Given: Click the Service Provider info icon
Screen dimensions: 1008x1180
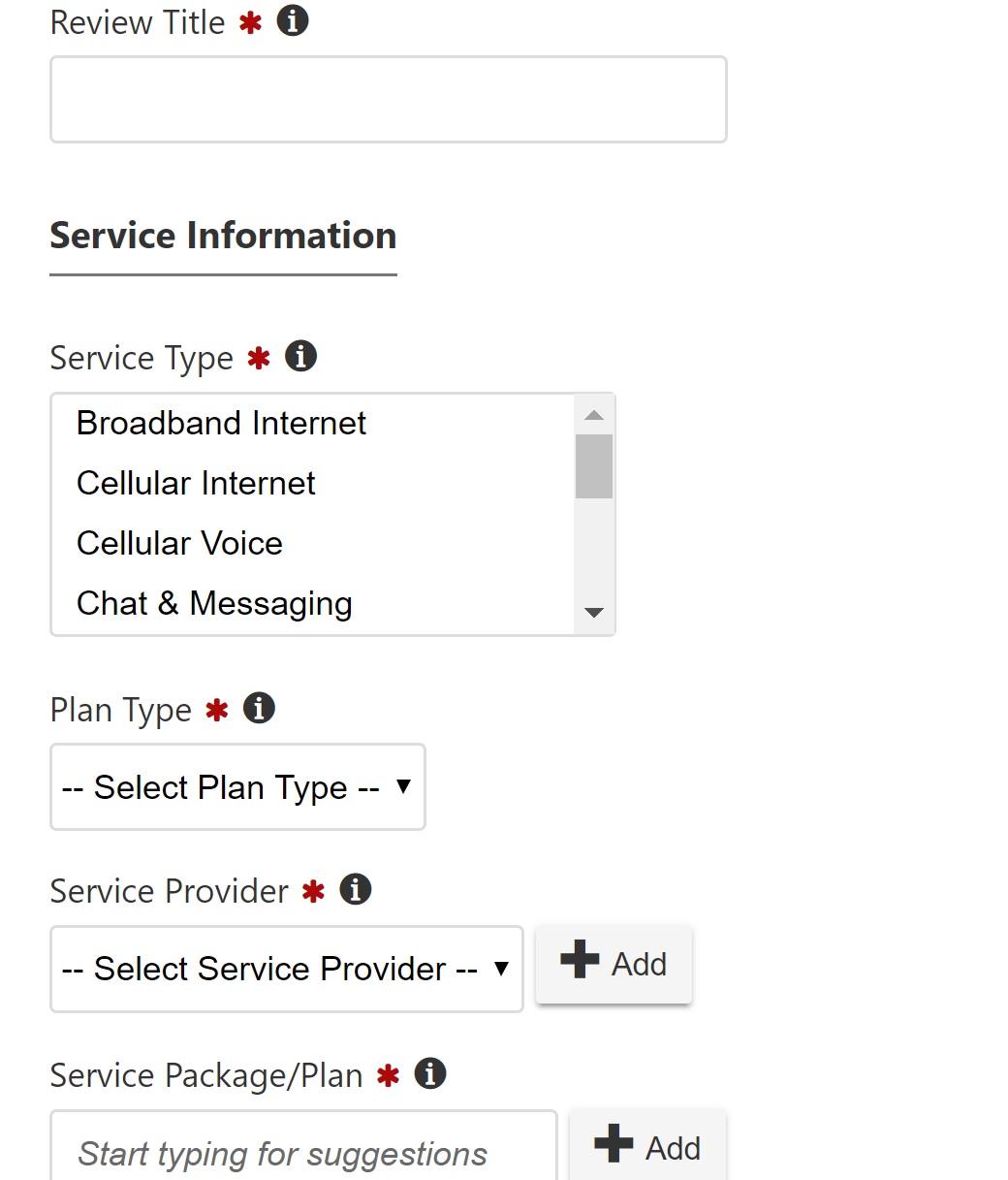Looking at the screenshot, I should click(x=356, y=890).
